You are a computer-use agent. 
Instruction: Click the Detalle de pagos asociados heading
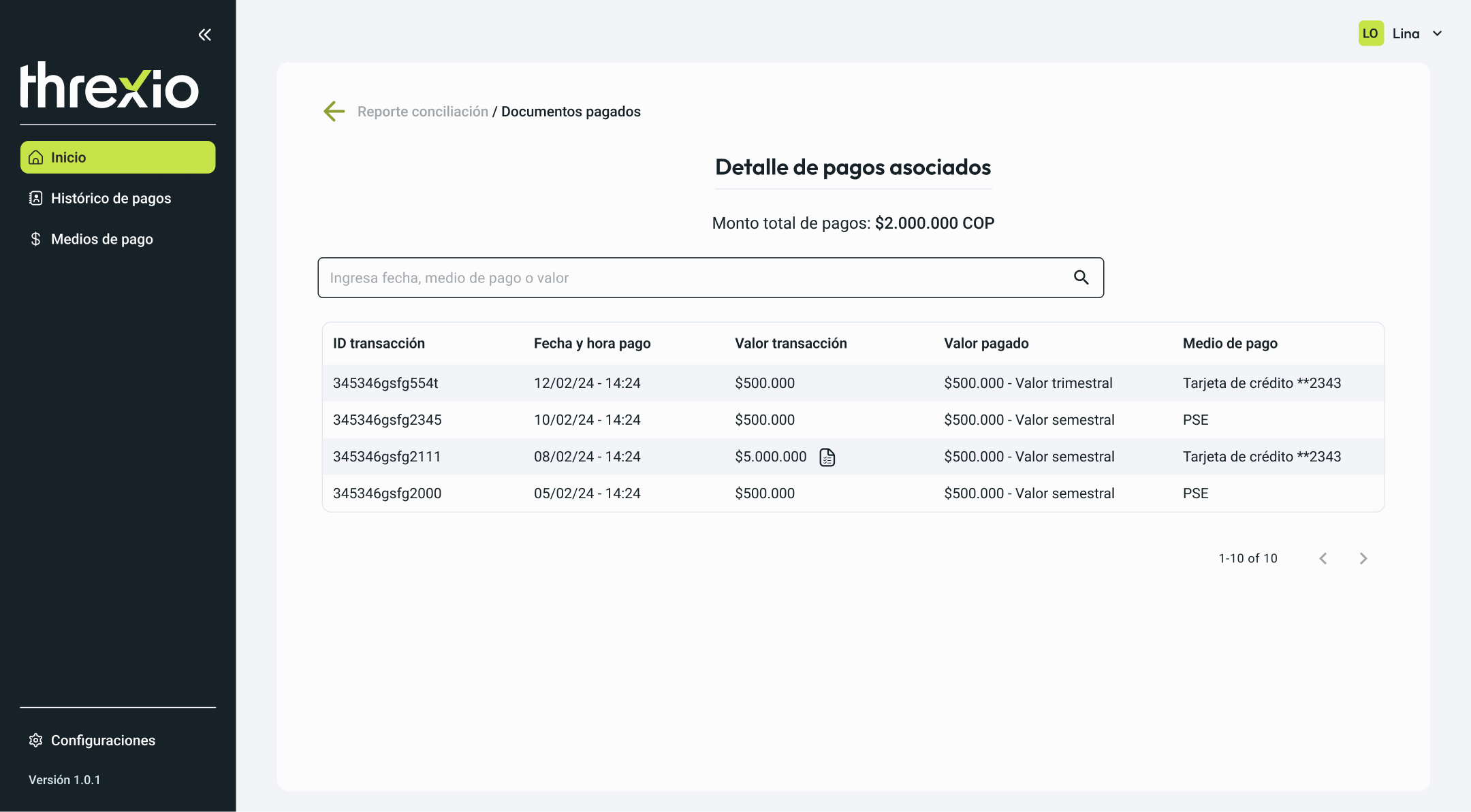pyautogui.click(x=853, y=167)
